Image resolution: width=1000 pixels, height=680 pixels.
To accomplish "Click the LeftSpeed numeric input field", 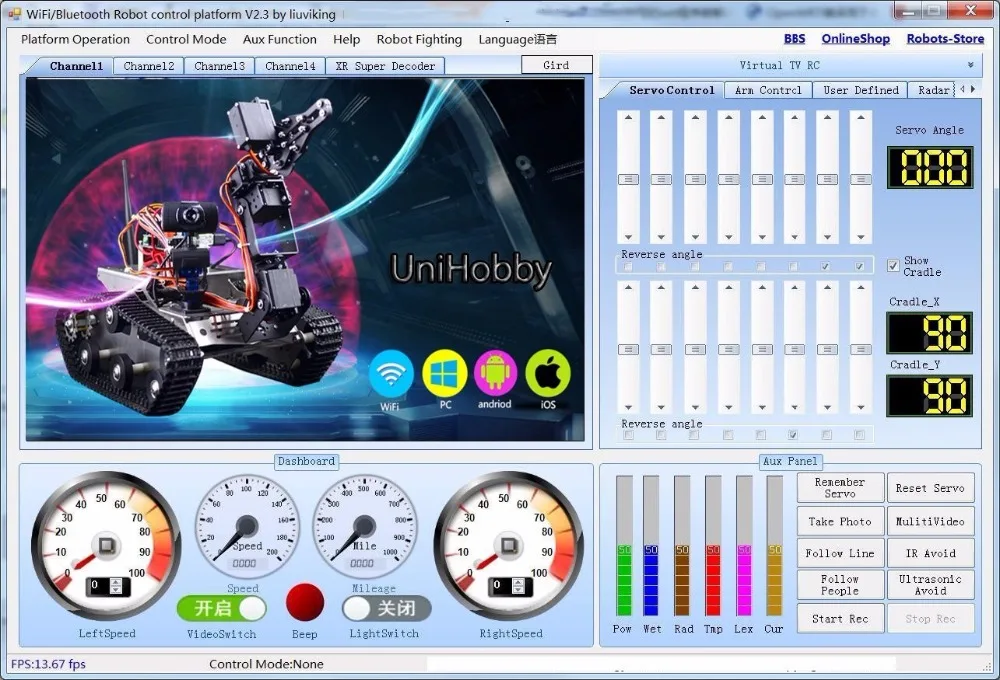I will point(99,586).
